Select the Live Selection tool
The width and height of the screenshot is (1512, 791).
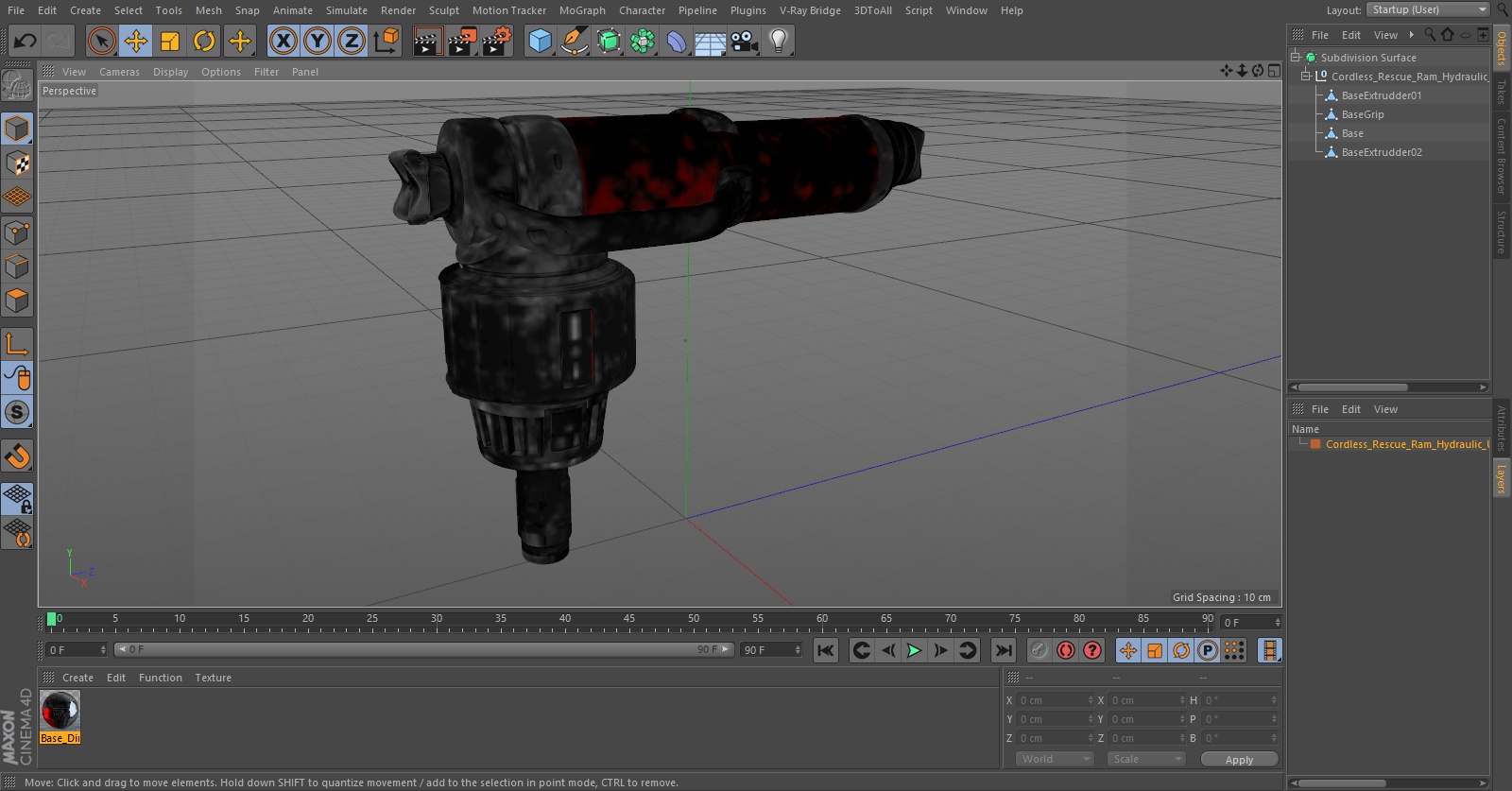coord(101,41)
